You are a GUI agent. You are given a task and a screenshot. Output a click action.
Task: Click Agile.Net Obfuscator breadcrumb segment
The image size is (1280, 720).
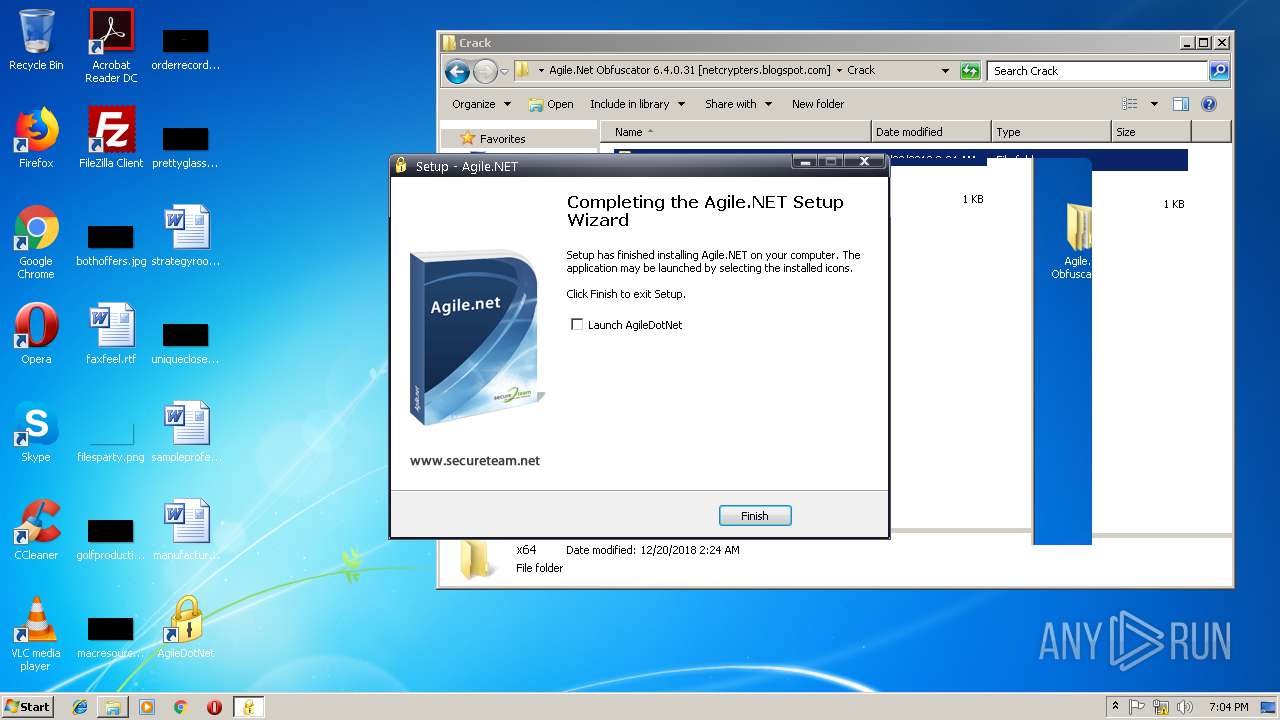click(690, 71)
